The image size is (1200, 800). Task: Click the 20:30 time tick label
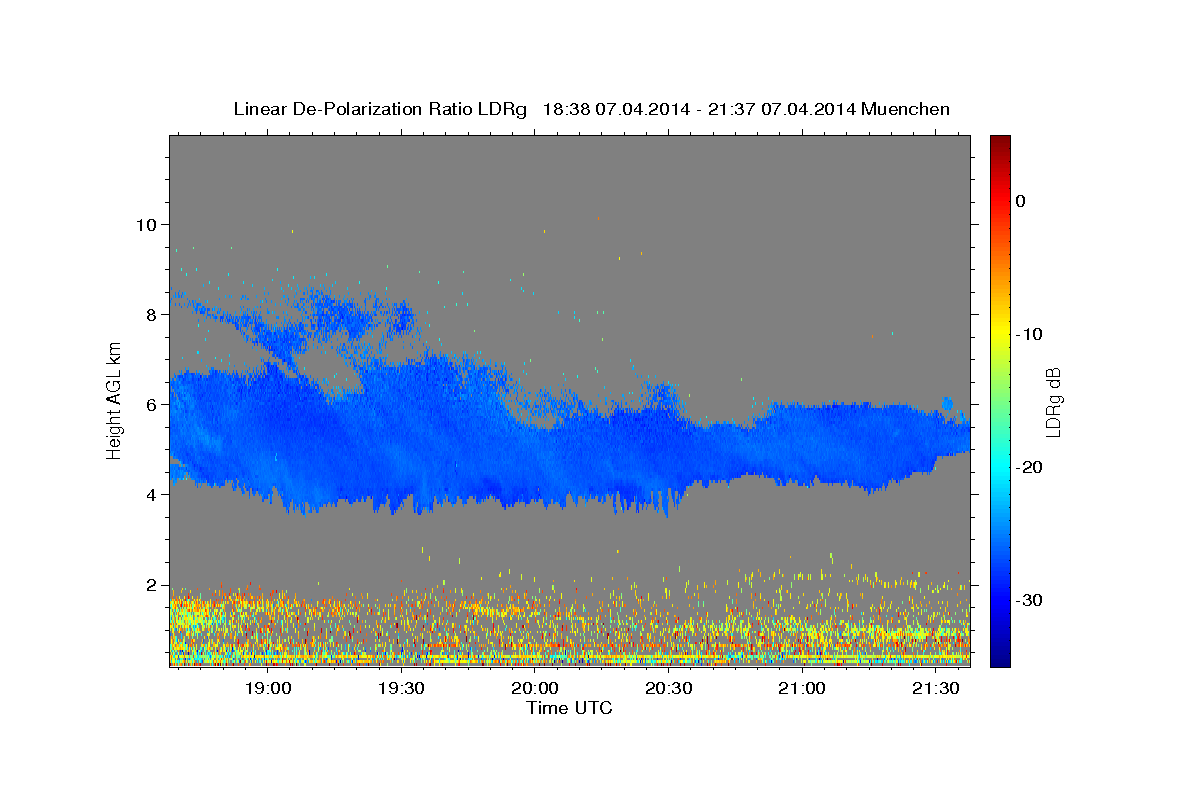(x=669, y=689)
